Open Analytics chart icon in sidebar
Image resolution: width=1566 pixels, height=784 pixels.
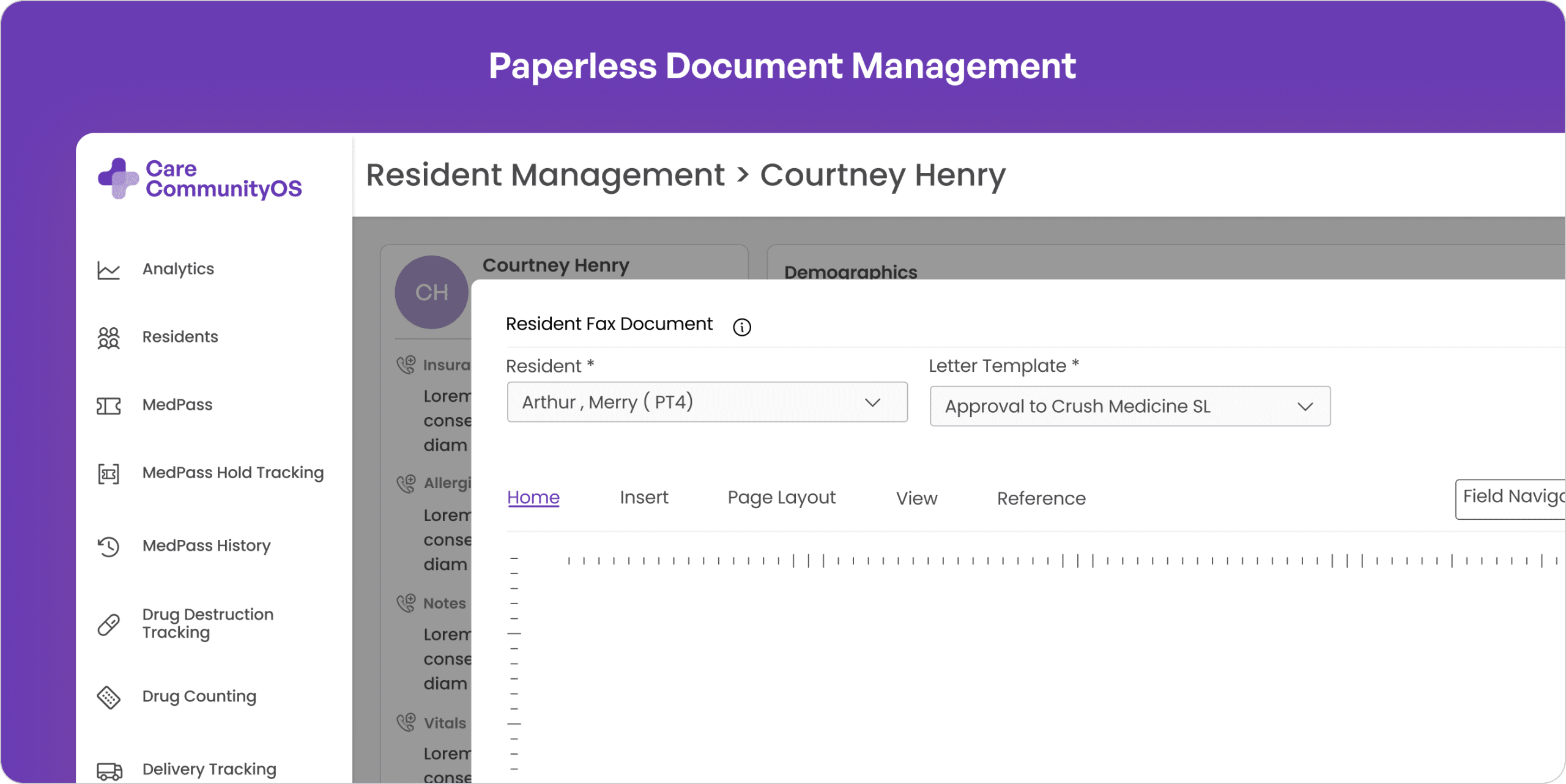coord(109,270)
